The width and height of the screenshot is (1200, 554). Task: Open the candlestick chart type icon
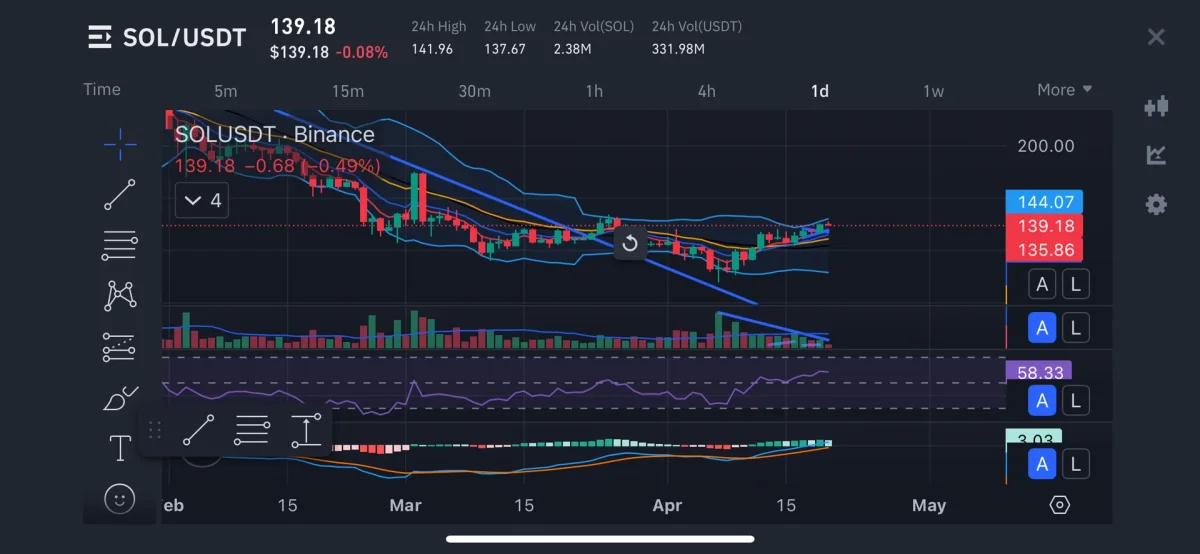pos(1156,106)
